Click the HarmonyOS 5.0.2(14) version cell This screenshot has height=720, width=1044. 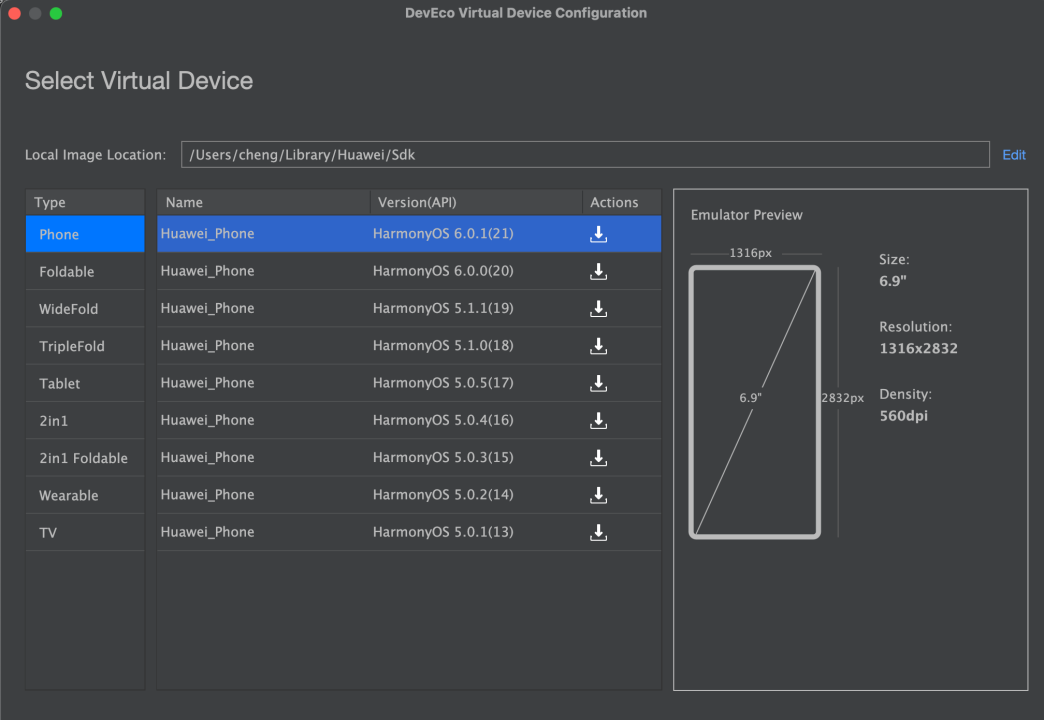(443, 495)
